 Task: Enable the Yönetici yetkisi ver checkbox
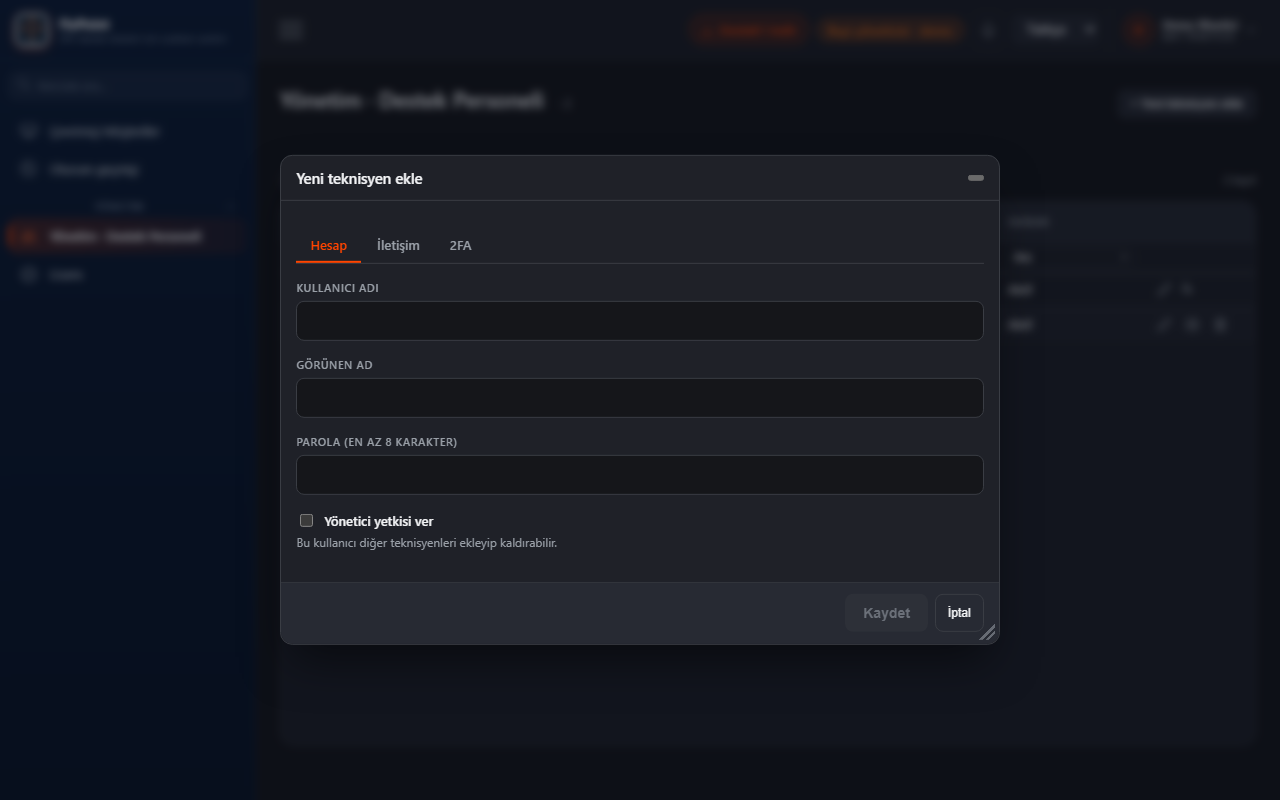coord(307,520)
